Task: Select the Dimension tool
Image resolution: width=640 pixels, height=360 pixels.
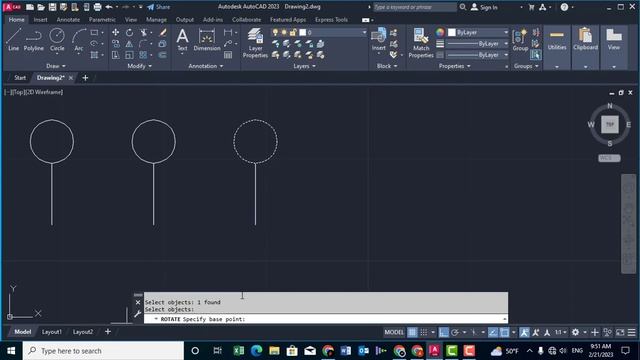Action: 207,40
